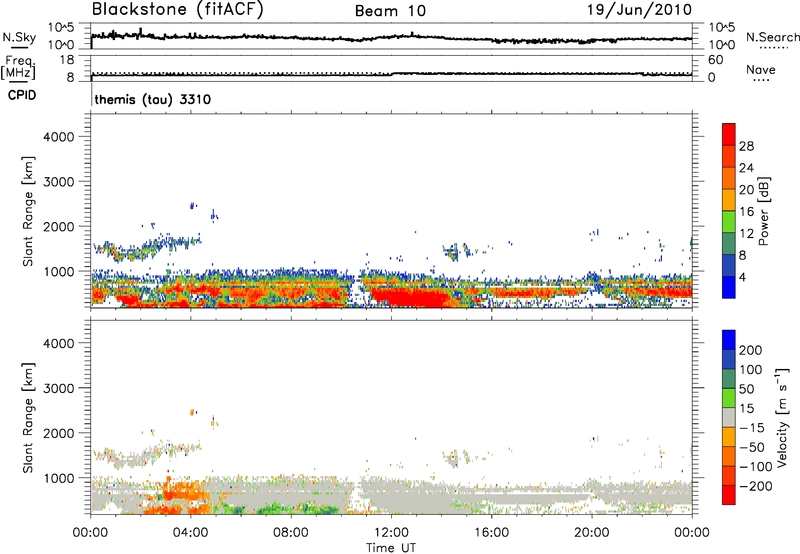The height and width of the screenshot is (554, 800).
Task: Click the Nave legend label
Action: [760, 69]
